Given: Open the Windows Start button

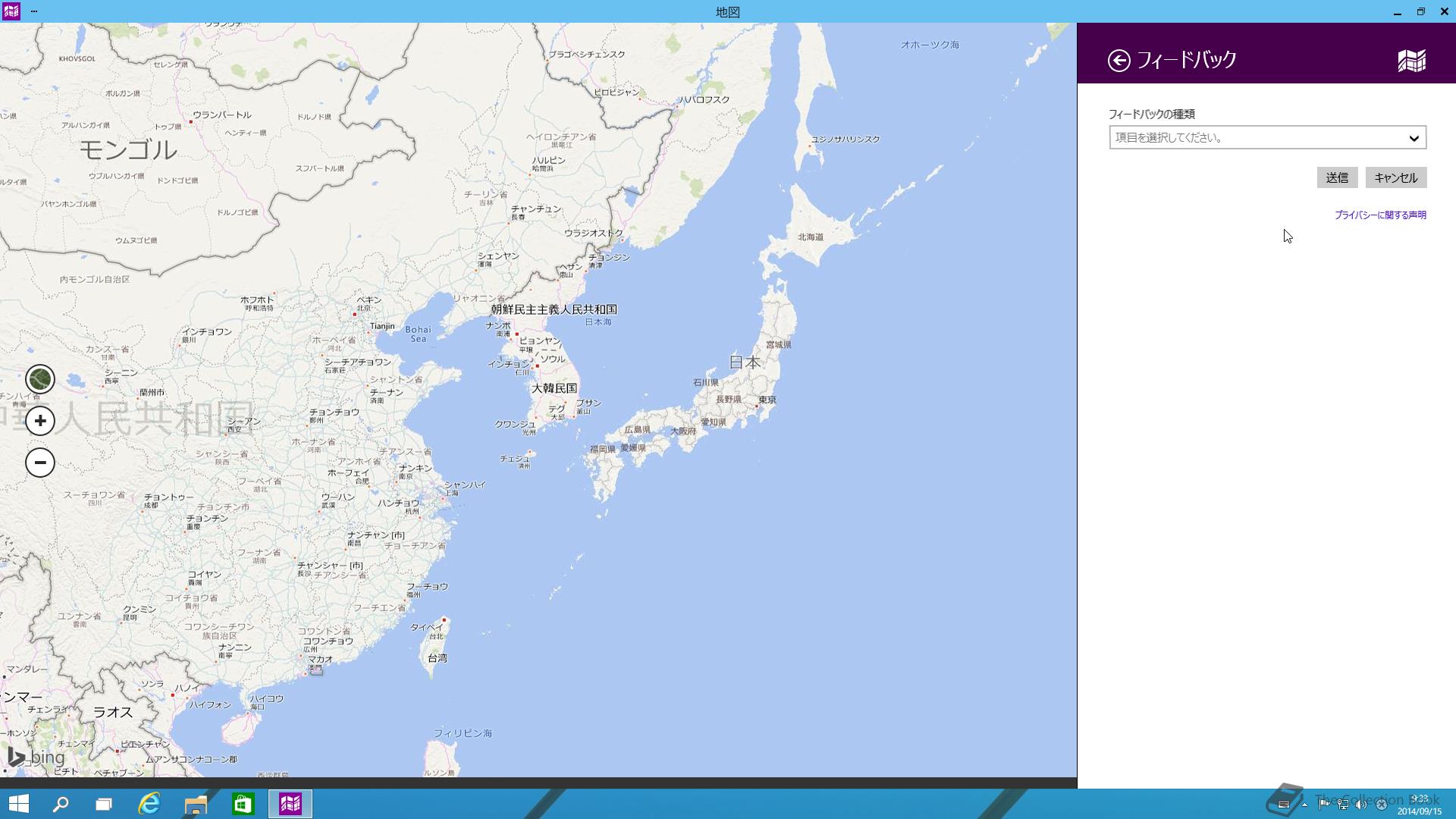Looking at the screenshot, I should click(18, 804).
